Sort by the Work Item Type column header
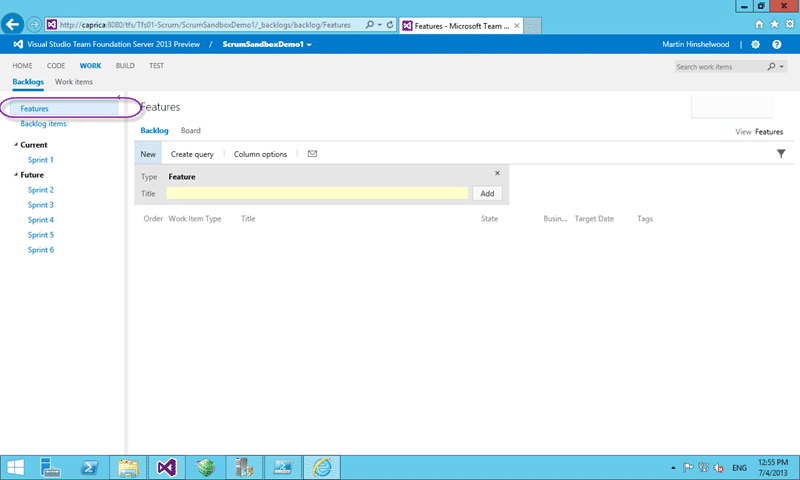 [195, 218]
